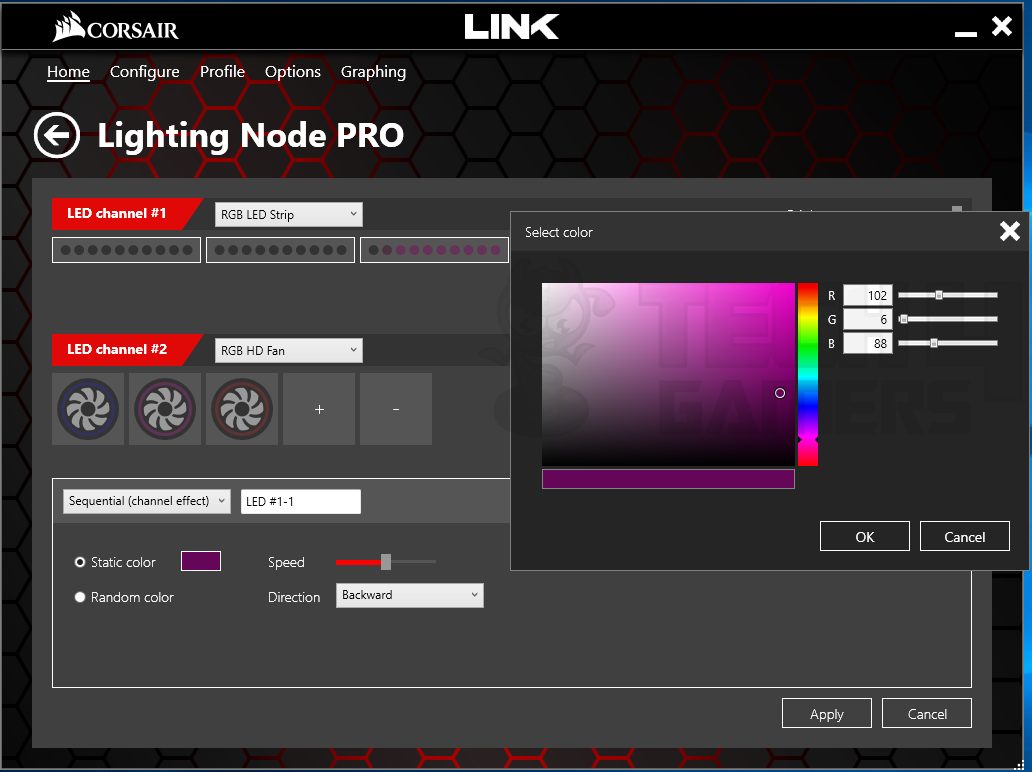
Task: Click the selected color preview bar
Action: (x=668, y=479)
